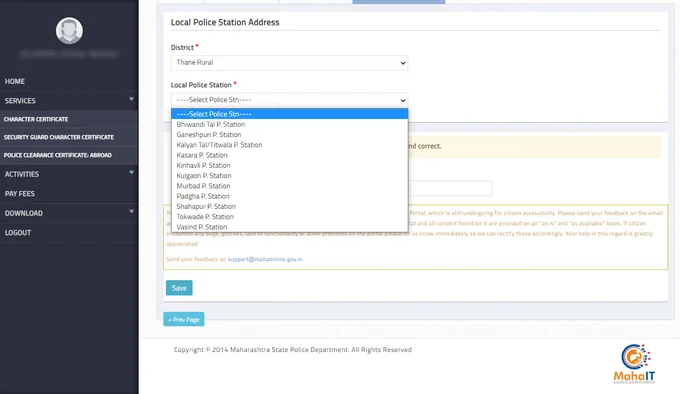
Task: Select Kinhavli P. Station option
Action: click(x=289, y=166)
